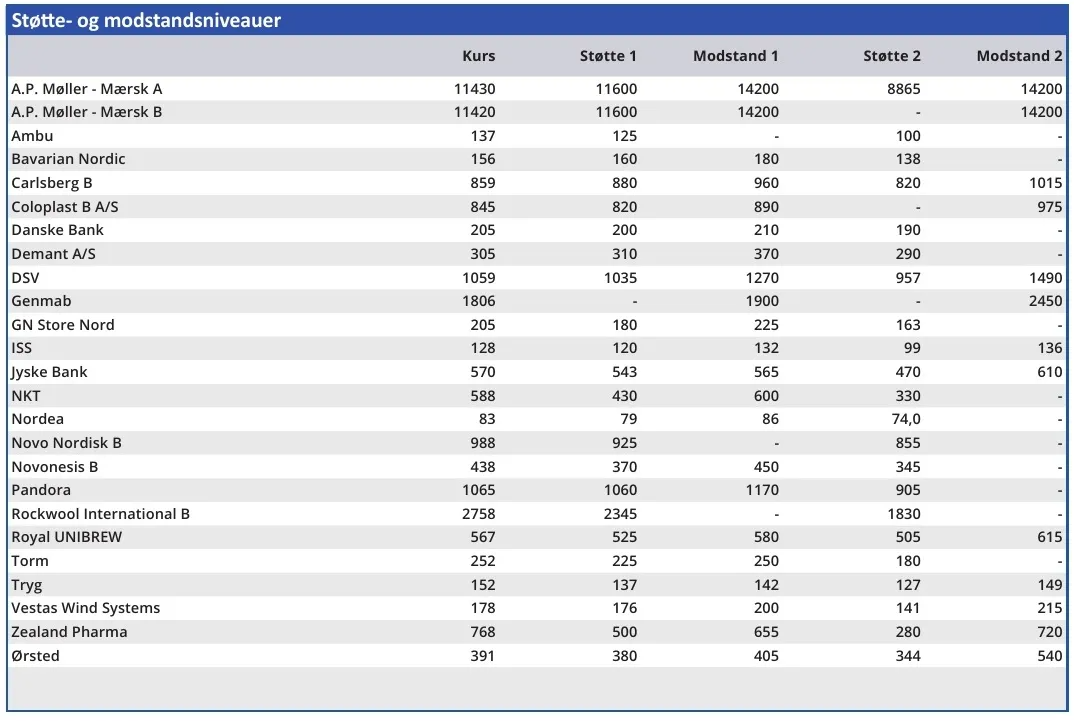Select the Modstand 2 column header
This screenshot has height=721, width=1074.
click(1019, 56)
